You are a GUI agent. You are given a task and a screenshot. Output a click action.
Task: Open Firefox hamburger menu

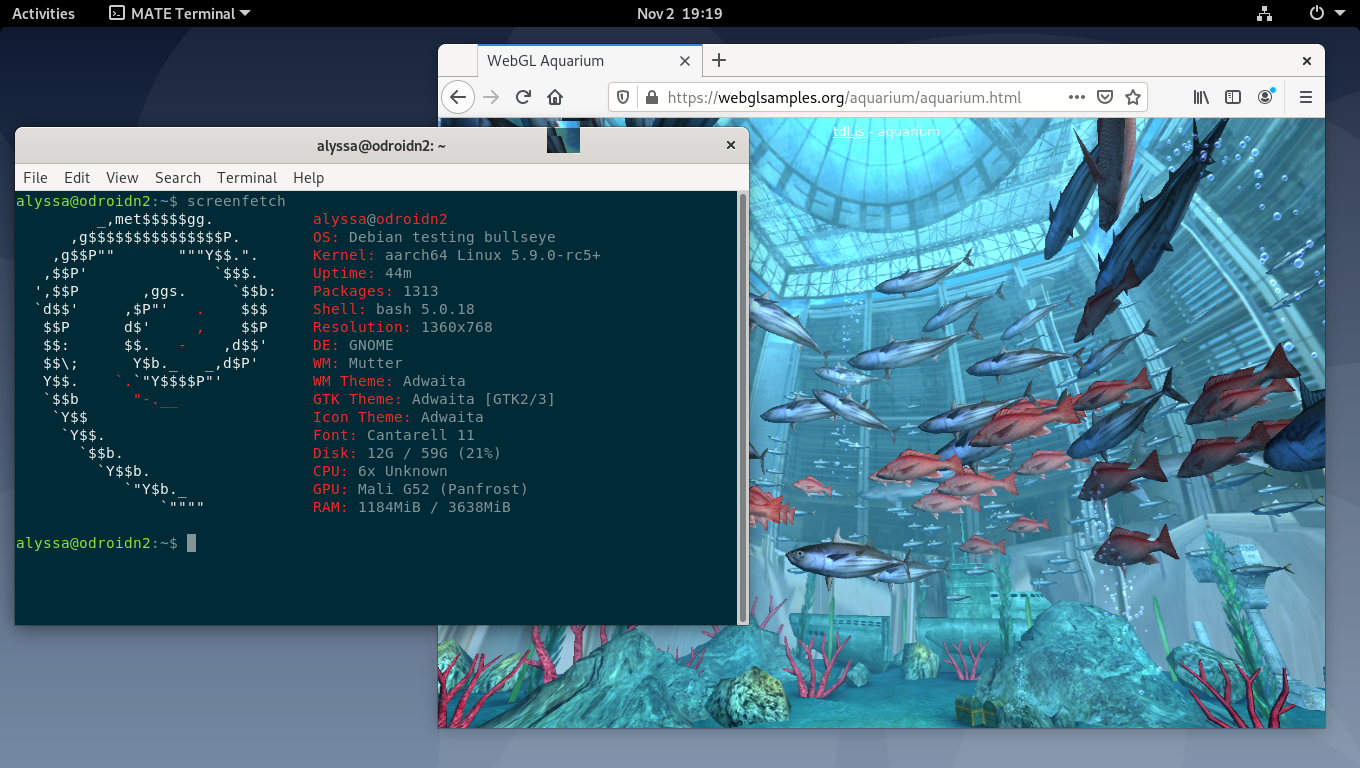[1305, 97]
